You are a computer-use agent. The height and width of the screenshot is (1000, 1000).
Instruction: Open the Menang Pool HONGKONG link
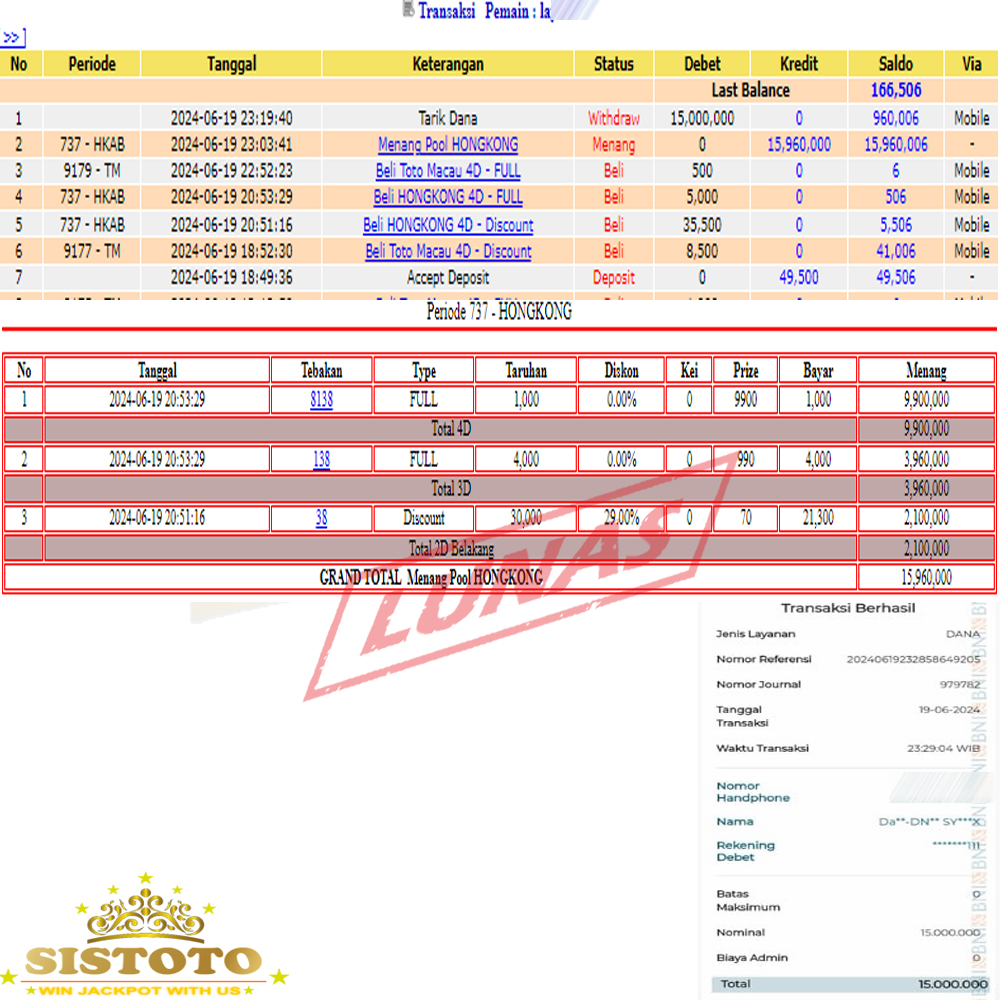click(x=448, y=145)
